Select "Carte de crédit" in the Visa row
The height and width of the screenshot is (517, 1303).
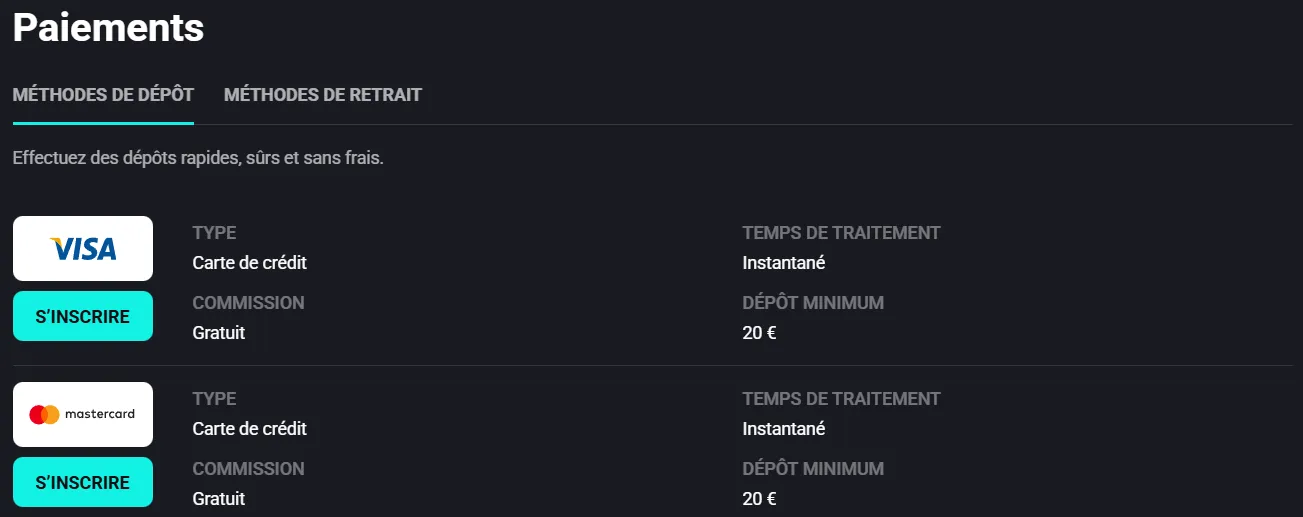pyautogui.click(x=249, y=263)
